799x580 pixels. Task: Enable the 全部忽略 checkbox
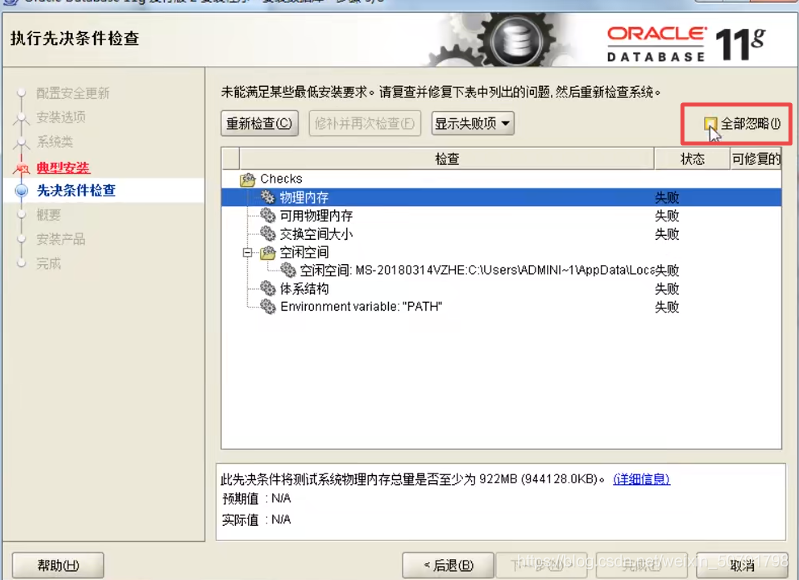coord(710,124)
